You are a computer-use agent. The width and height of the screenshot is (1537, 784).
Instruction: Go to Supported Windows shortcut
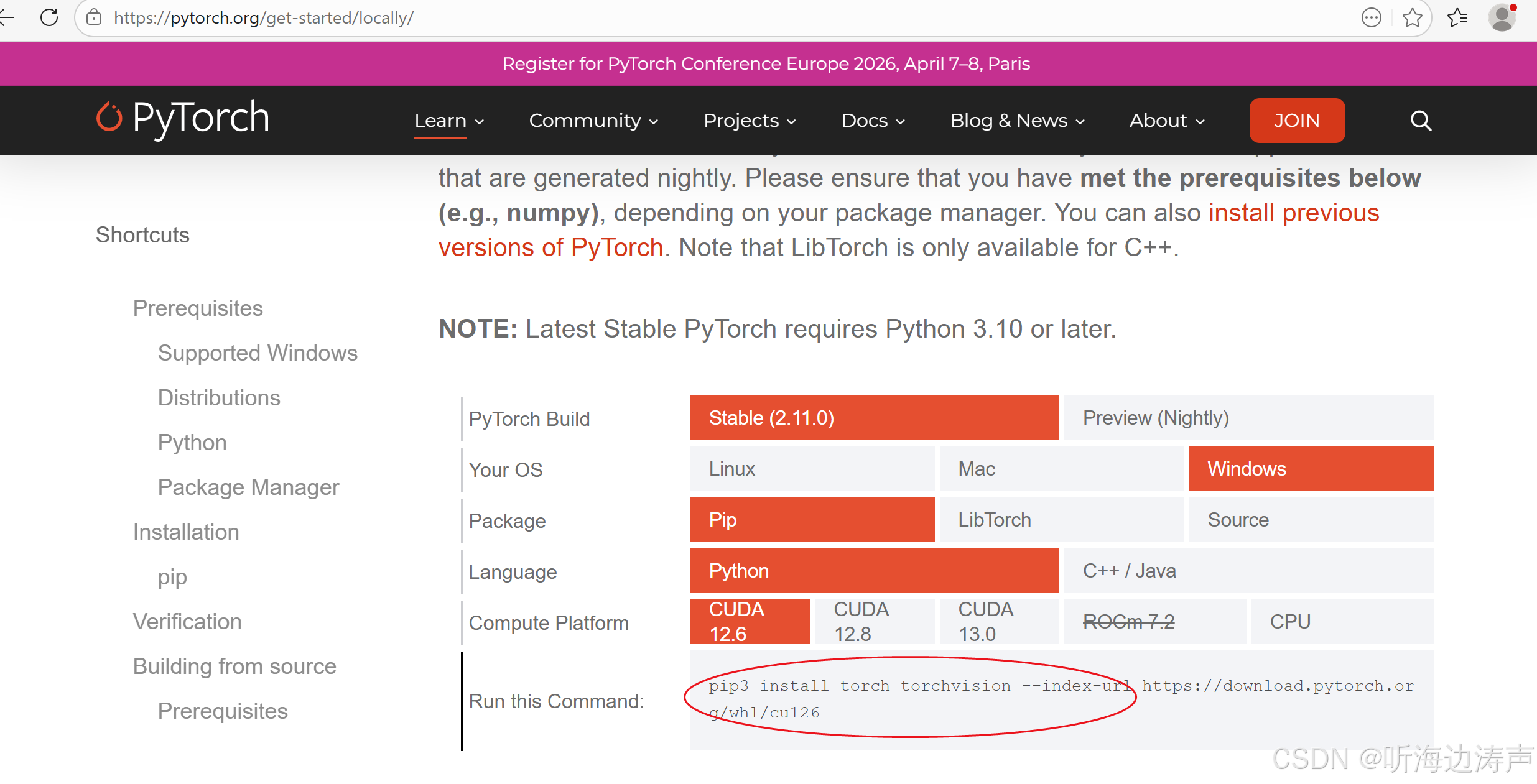258,353
